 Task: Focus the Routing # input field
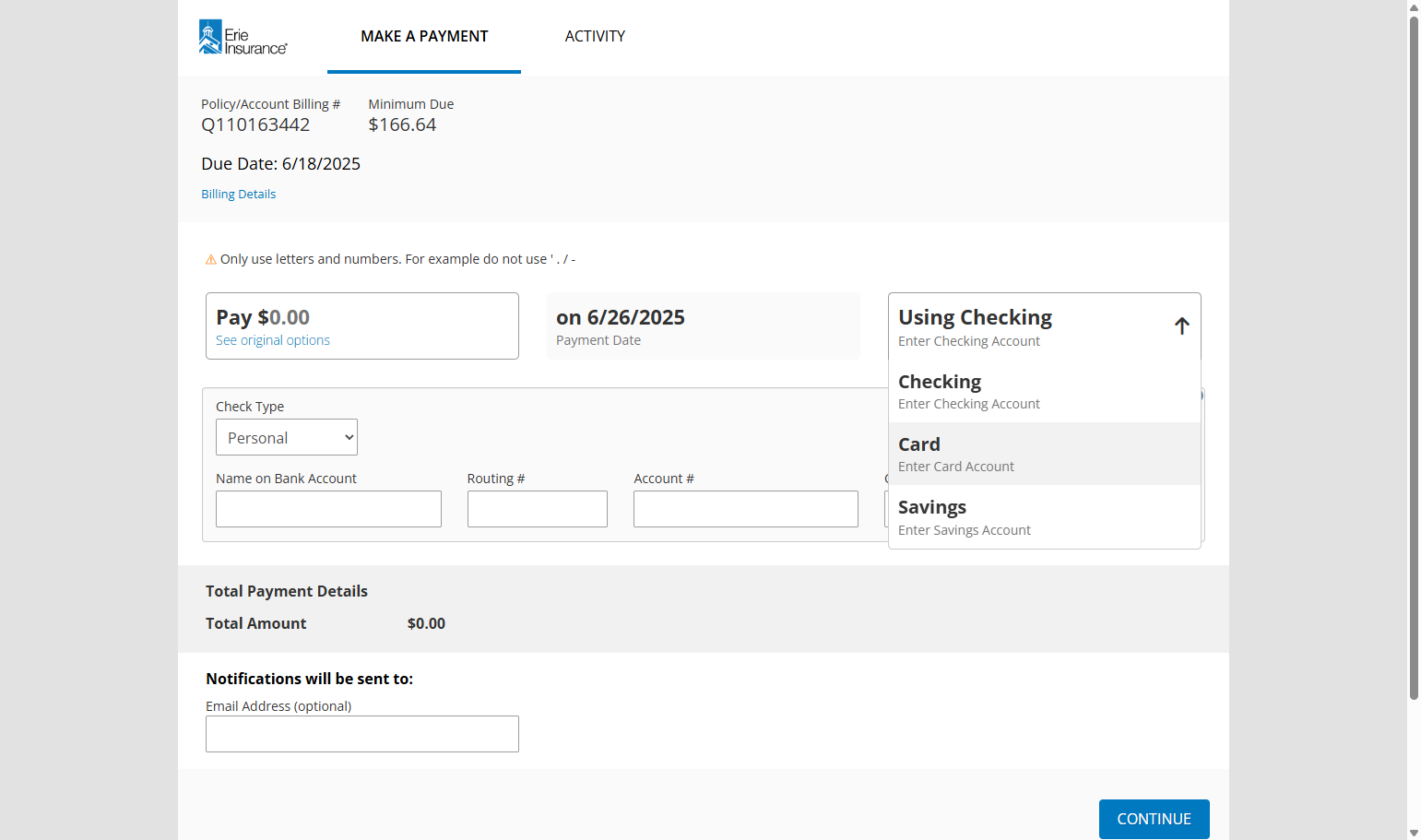[x=538, y=509]
